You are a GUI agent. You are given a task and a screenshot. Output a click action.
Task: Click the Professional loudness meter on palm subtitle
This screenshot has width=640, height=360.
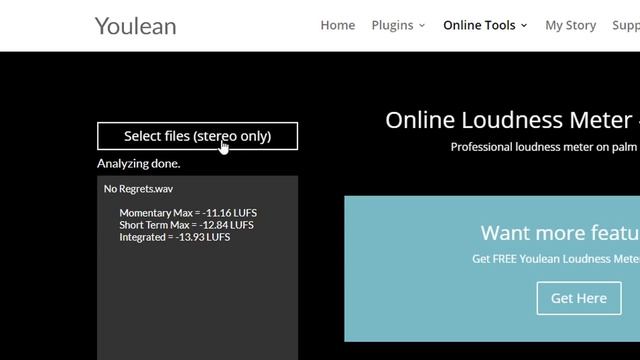pos(544,147)
